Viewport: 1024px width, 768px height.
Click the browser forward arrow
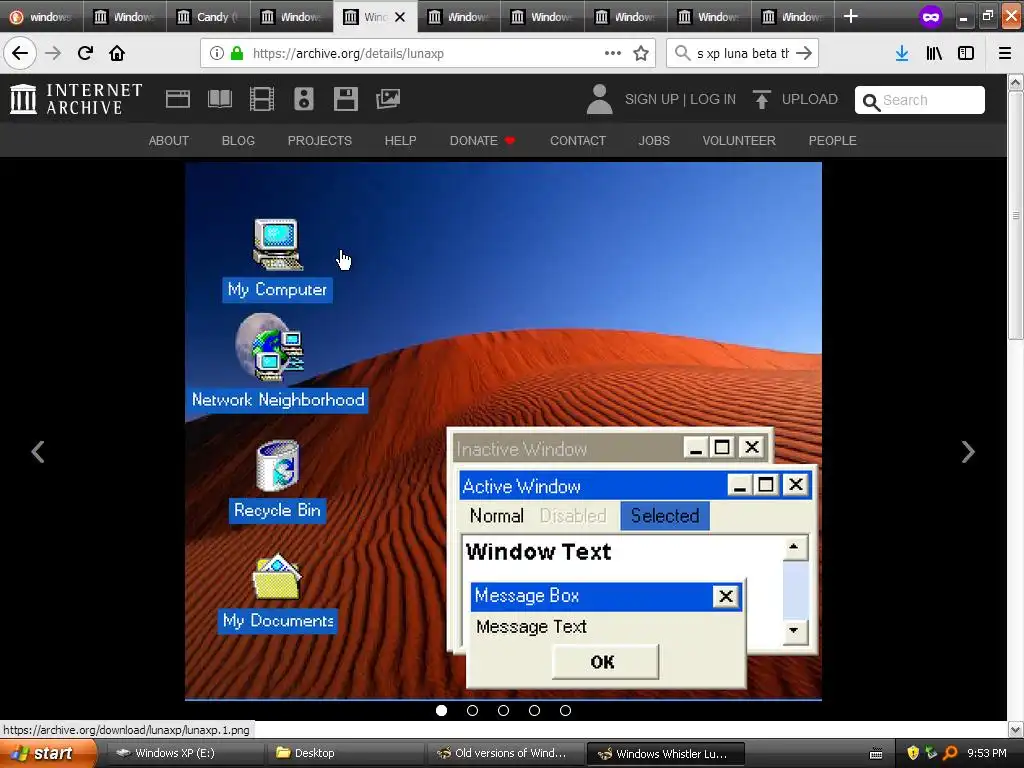click(x=53, y=53)
